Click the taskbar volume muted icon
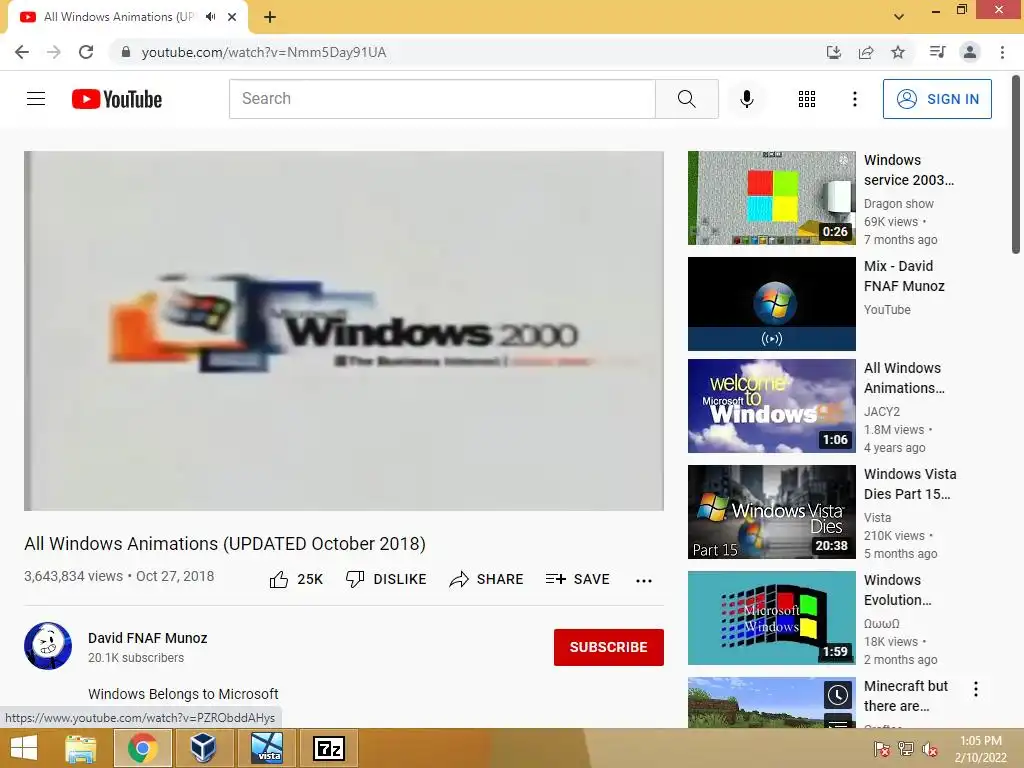 929,749
